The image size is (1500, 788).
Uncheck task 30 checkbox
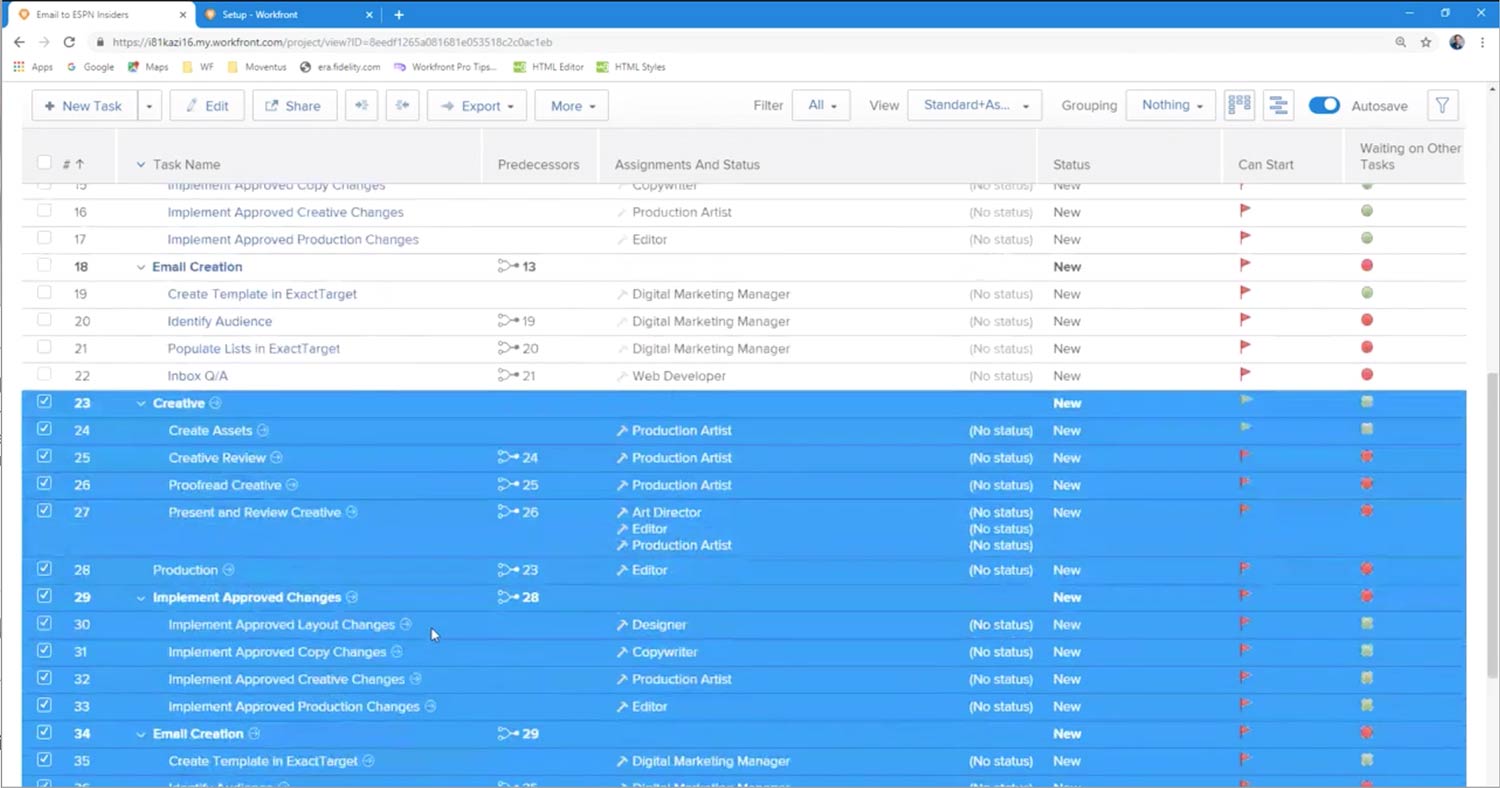[x=44, y=623]
